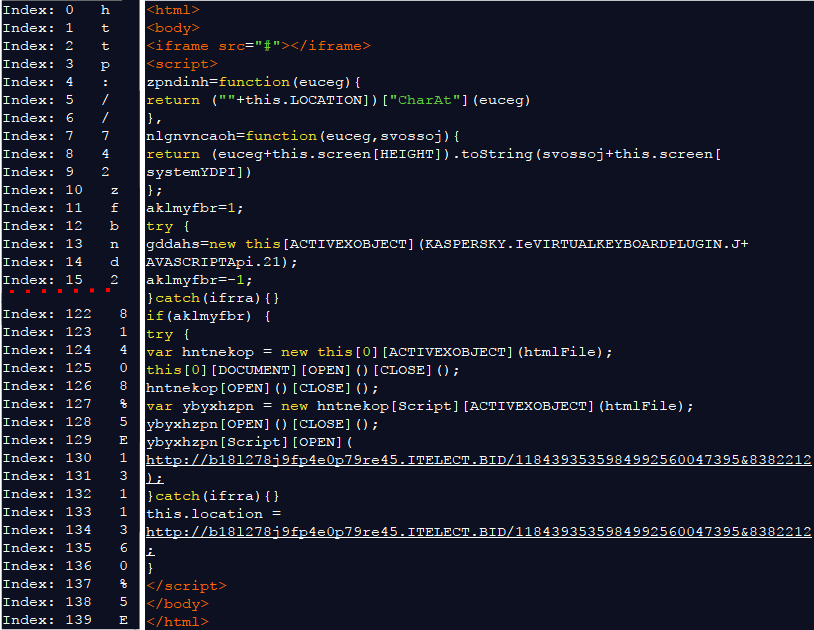Click the aklmyfbr=-1; line

[x=199, y=280]
